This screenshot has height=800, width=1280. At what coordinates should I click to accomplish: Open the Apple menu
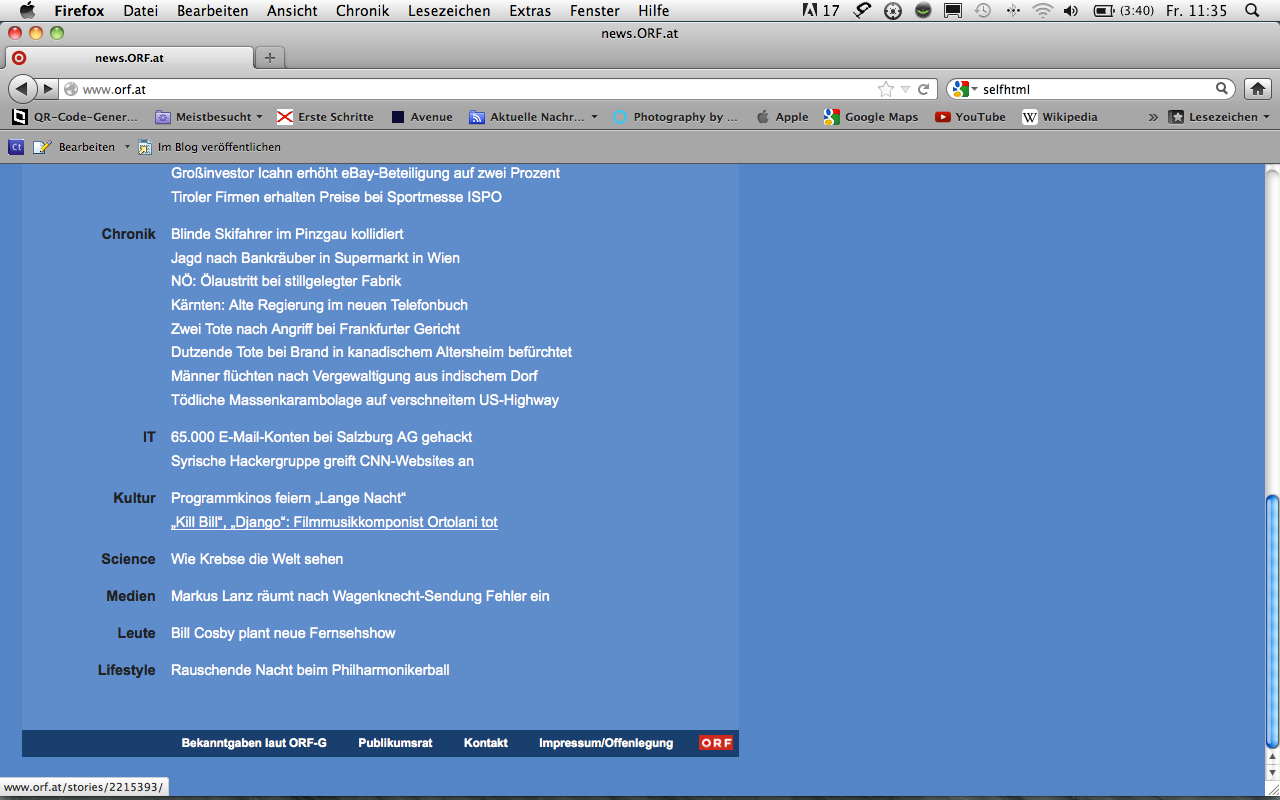(27, 11)
